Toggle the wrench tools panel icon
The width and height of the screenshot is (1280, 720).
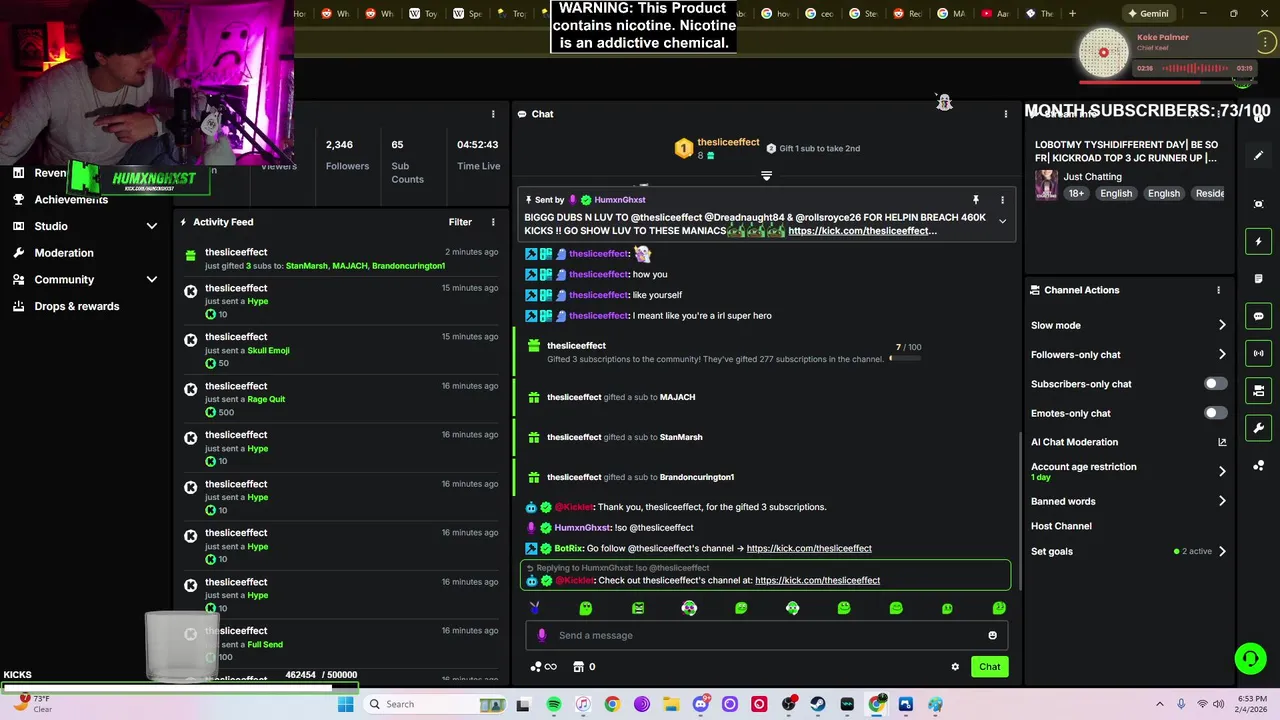click(1258, 428)
